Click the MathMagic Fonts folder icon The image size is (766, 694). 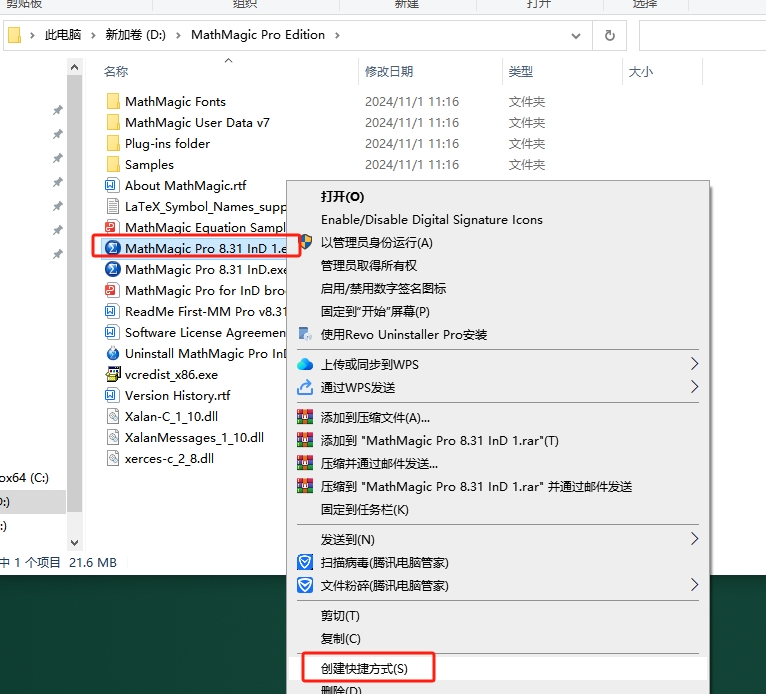click(x=113, y=101)
